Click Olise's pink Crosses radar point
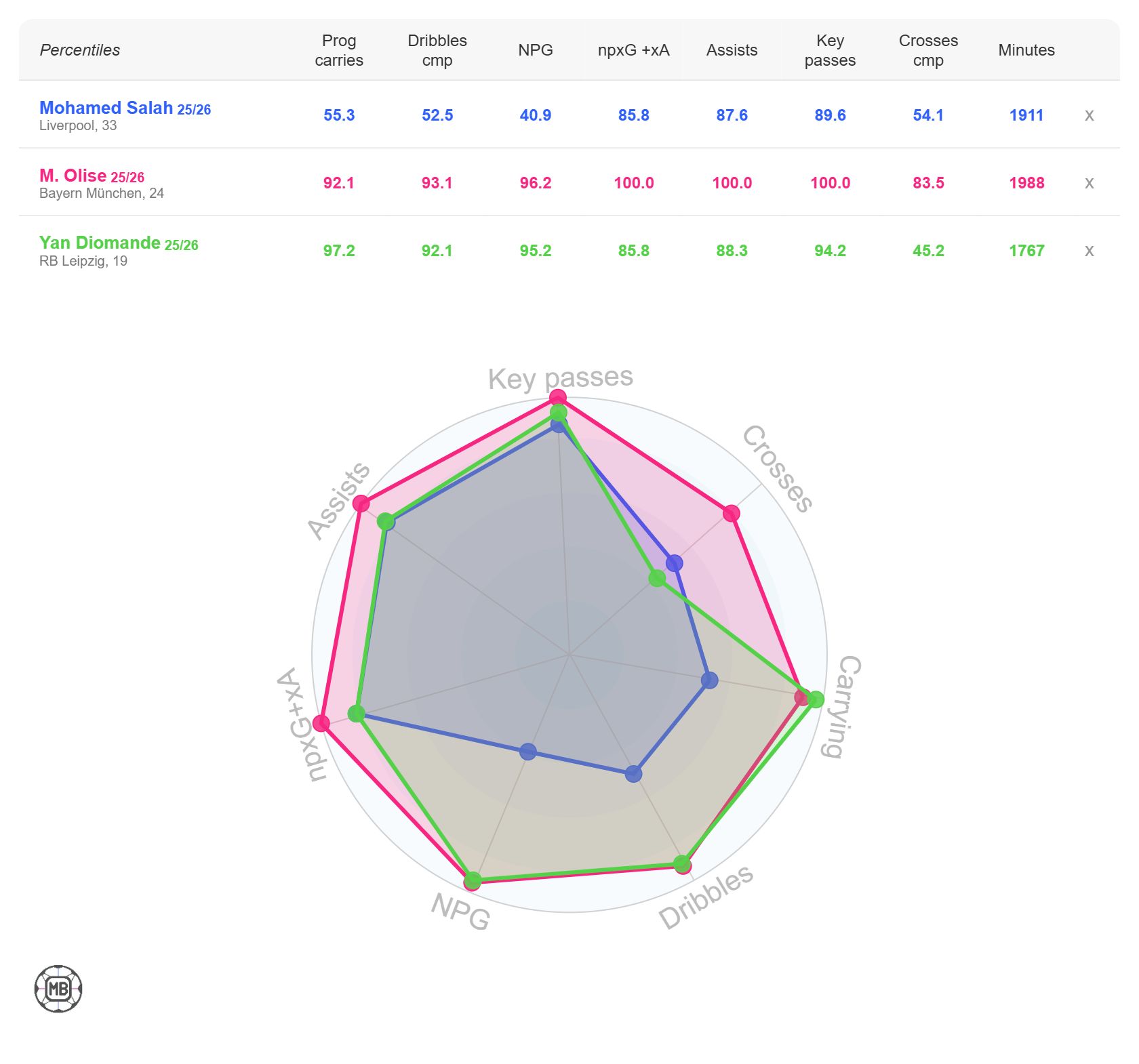Image resolution: width=1139 pixels, height=1064 pixels. [x=731, y=513]
